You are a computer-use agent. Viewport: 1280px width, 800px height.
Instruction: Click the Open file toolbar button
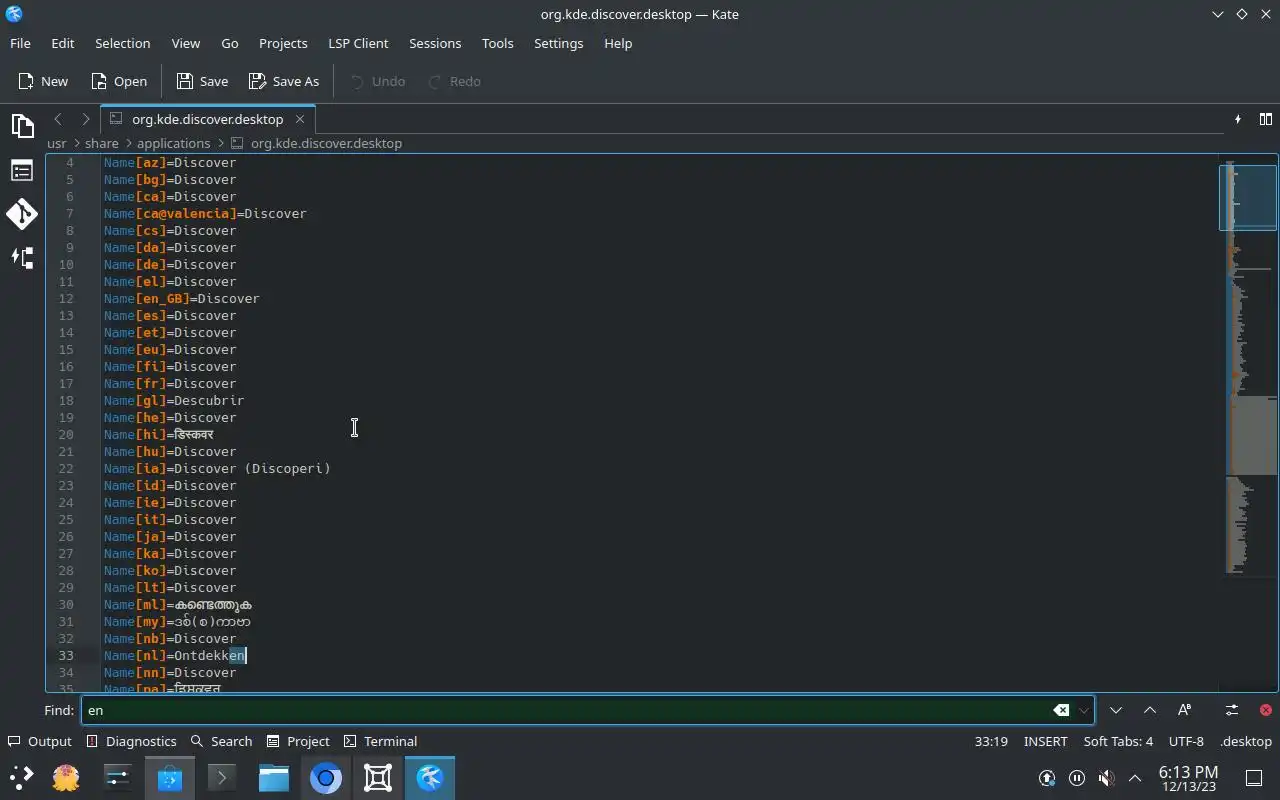click(119, 81)
